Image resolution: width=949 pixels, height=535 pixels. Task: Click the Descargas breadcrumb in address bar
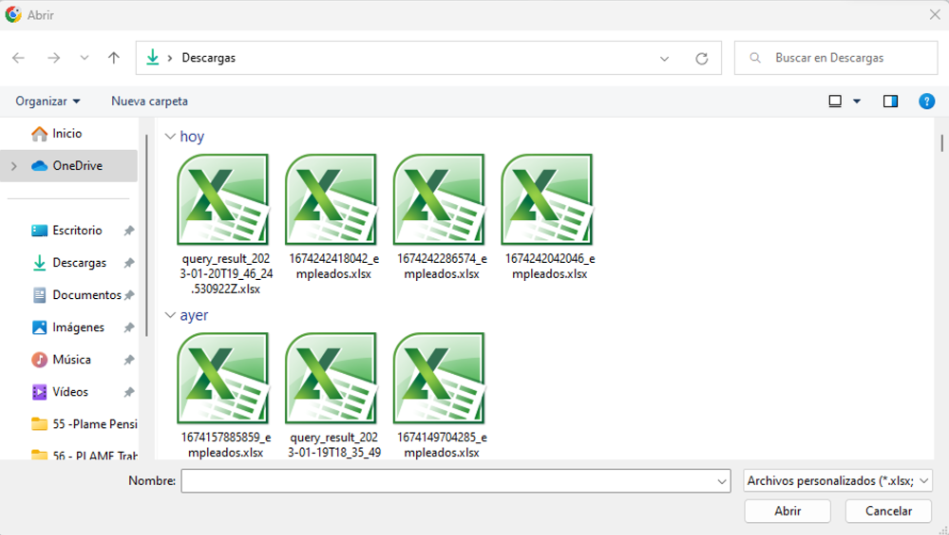pos(209,58)
